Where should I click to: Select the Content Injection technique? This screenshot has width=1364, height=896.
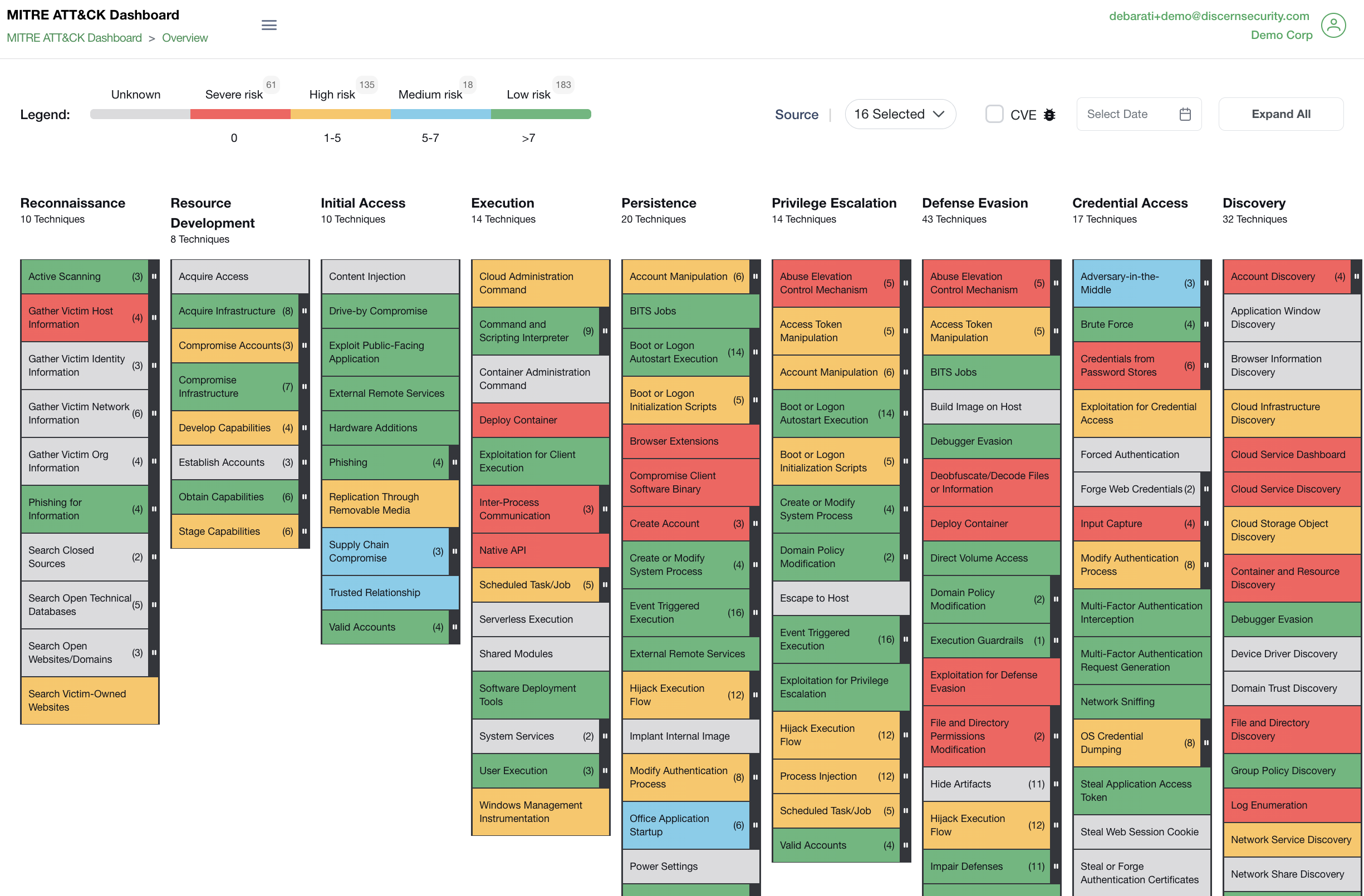tap(390, 277)
